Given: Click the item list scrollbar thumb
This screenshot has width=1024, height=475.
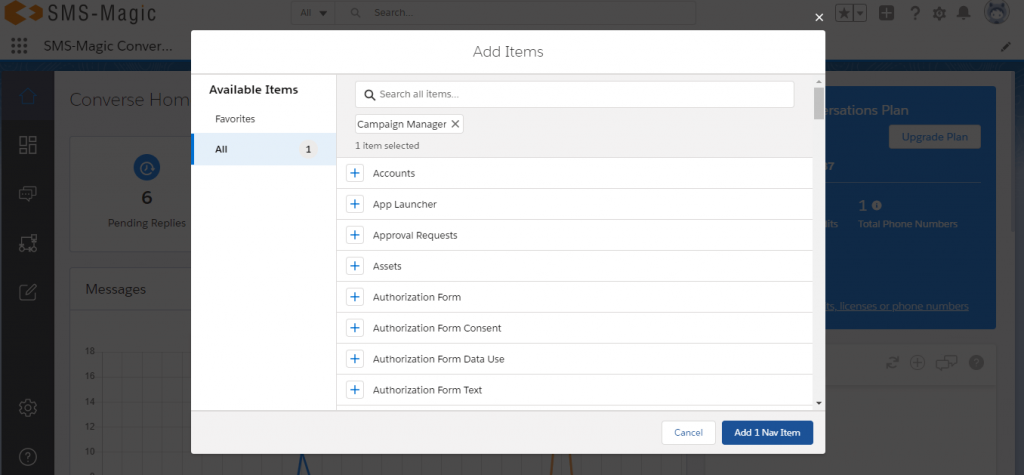Looking at the screenshot, I should [x=819, y=103].
